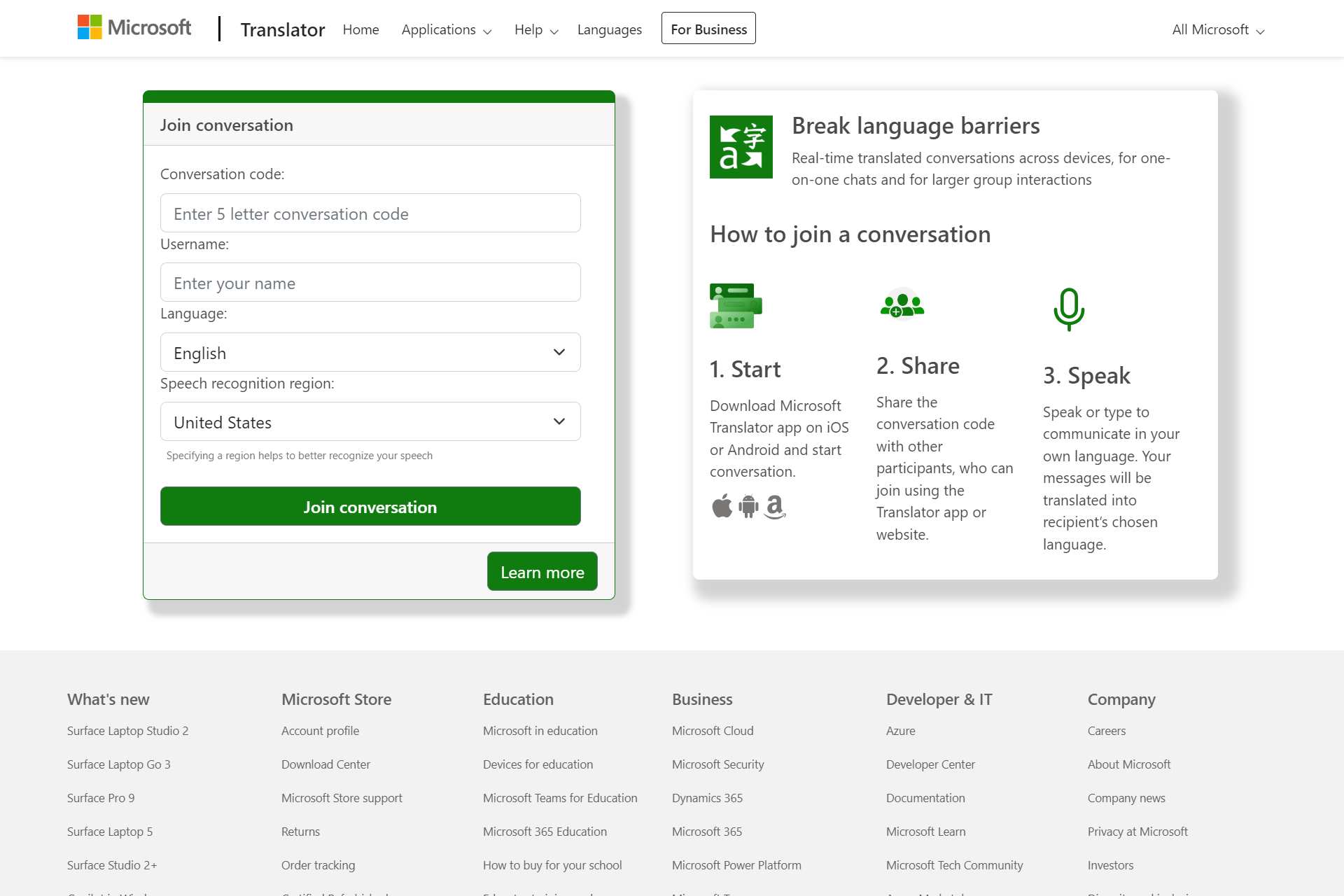
Task: Open Returns footer link
Action: pyautogui.click(x=300, y=832)
